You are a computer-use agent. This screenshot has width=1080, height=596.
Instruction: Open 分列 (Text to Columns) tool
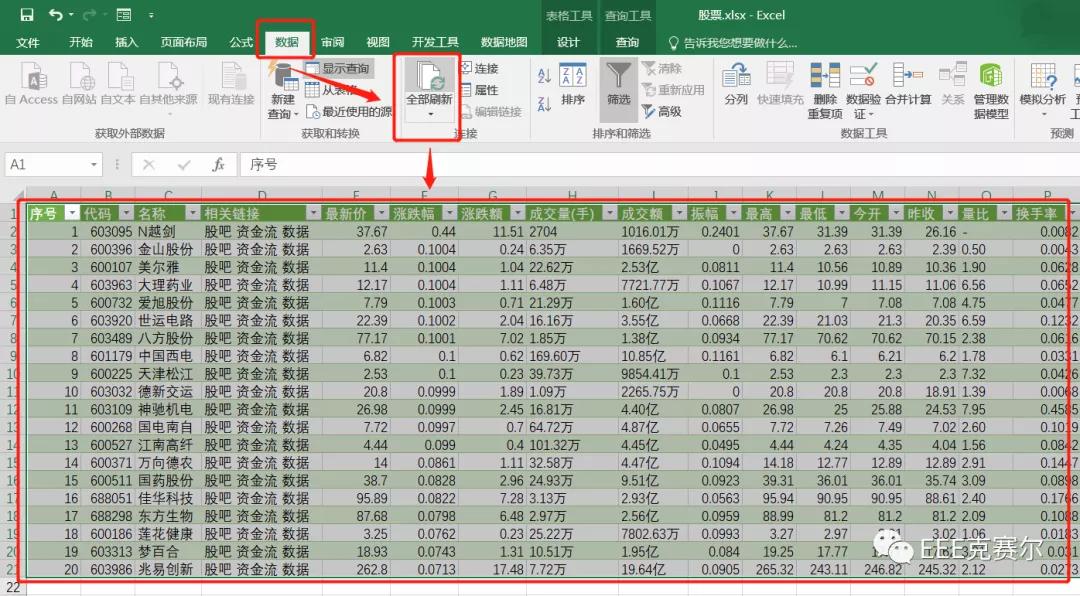(x=737, y=88)
